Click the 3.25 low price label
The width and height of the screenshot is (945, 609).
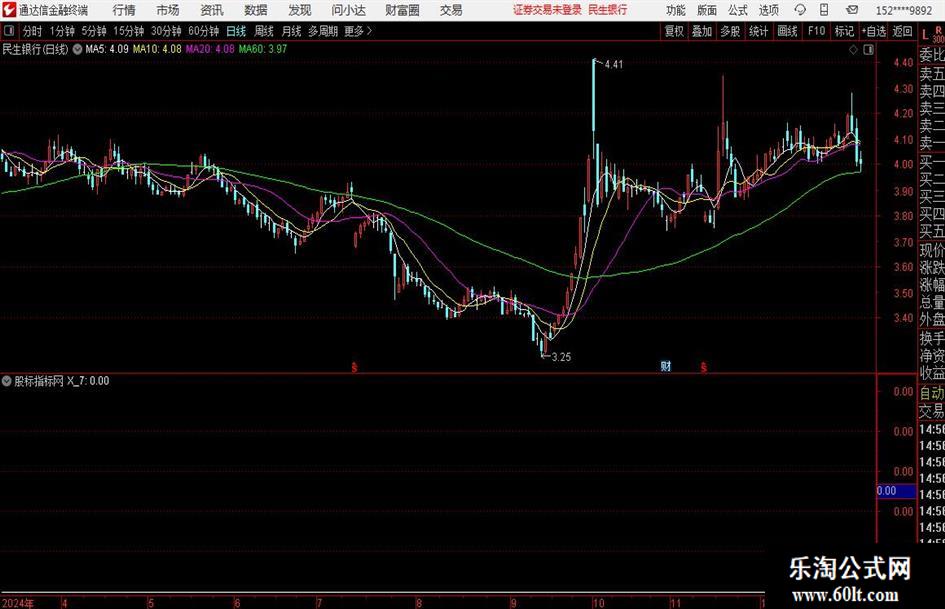[x=560, y=357]
